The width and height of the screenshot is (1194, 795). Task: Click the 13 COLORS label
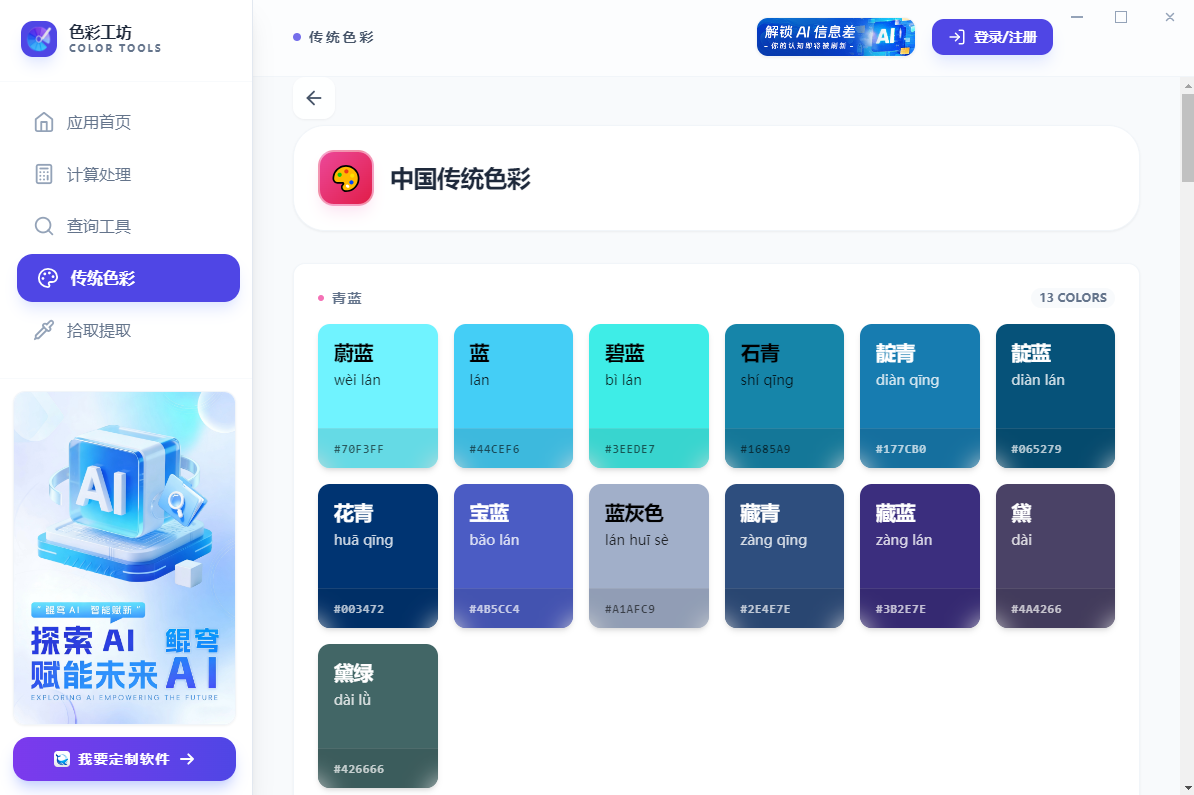[1072, 297]
